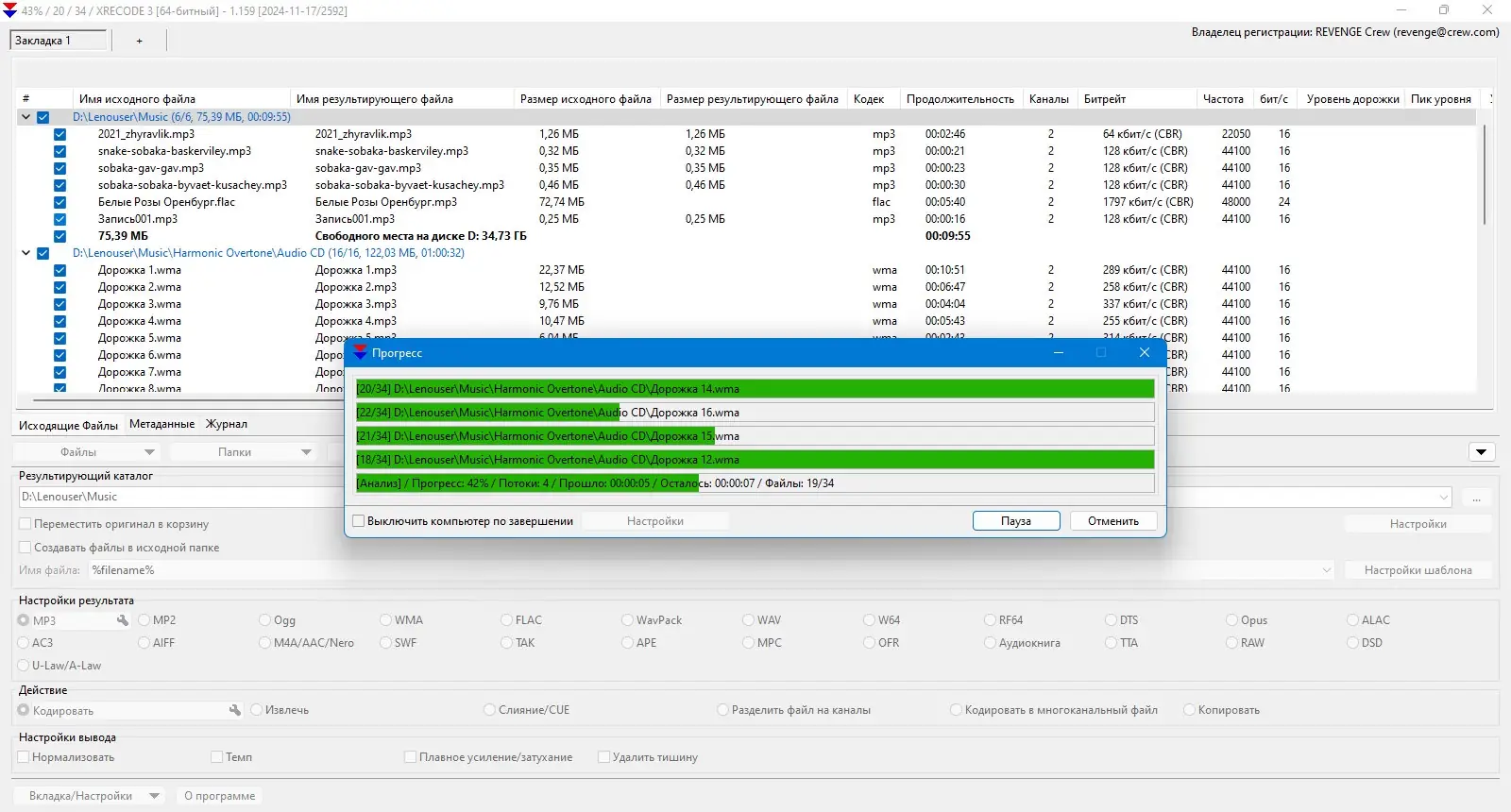Uncheck the Дорожка 3.wma row checkbox
Screen dimensions: 1511x812
[59, 304]
